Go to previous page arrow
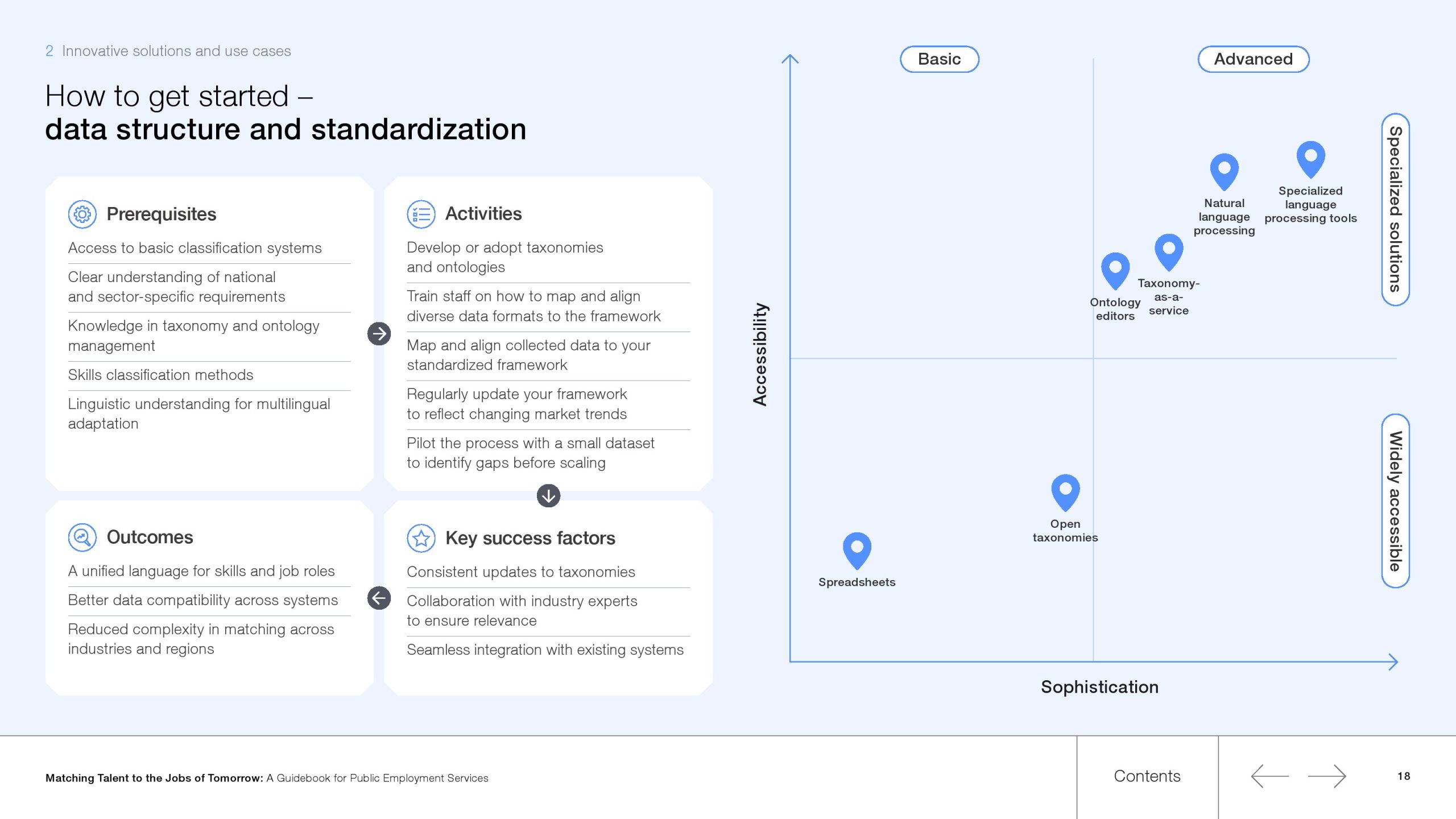Viewport: 1456px width, 819px height. (1269, 776)
